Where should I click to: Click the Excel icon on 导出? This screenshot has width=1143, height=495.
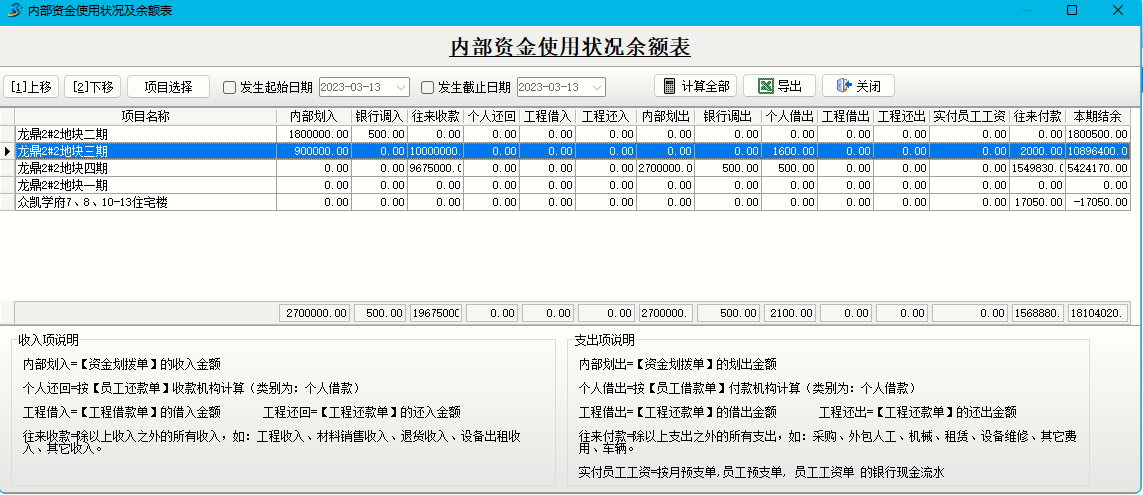(765, 86)
